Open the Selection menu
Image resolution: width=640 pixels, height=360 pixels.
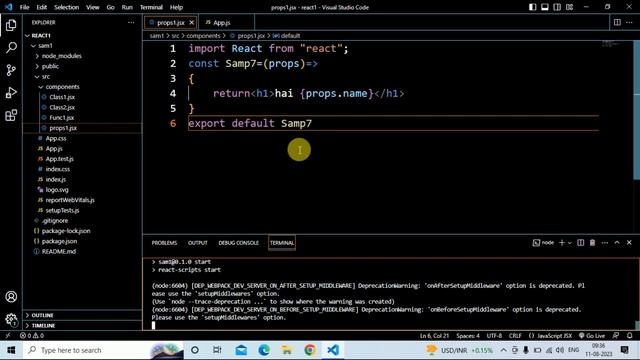(x=67, y=7)
